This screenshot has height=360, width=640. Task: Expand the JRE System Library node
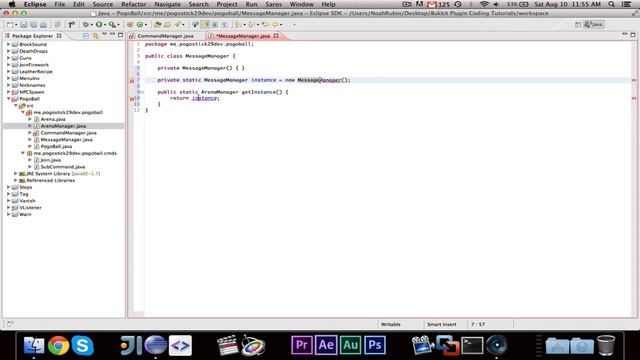(x=16, y=173)
